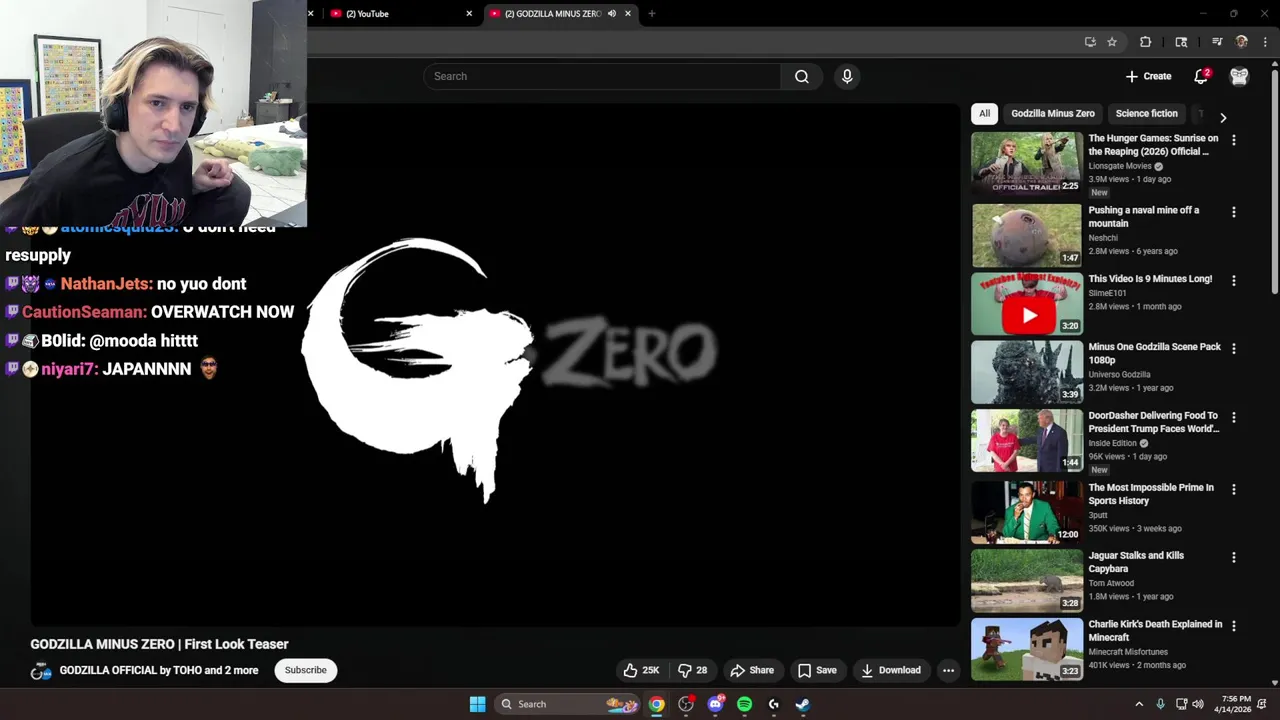Open options menu for Hunger Games trailer

tap(1234, 141)
